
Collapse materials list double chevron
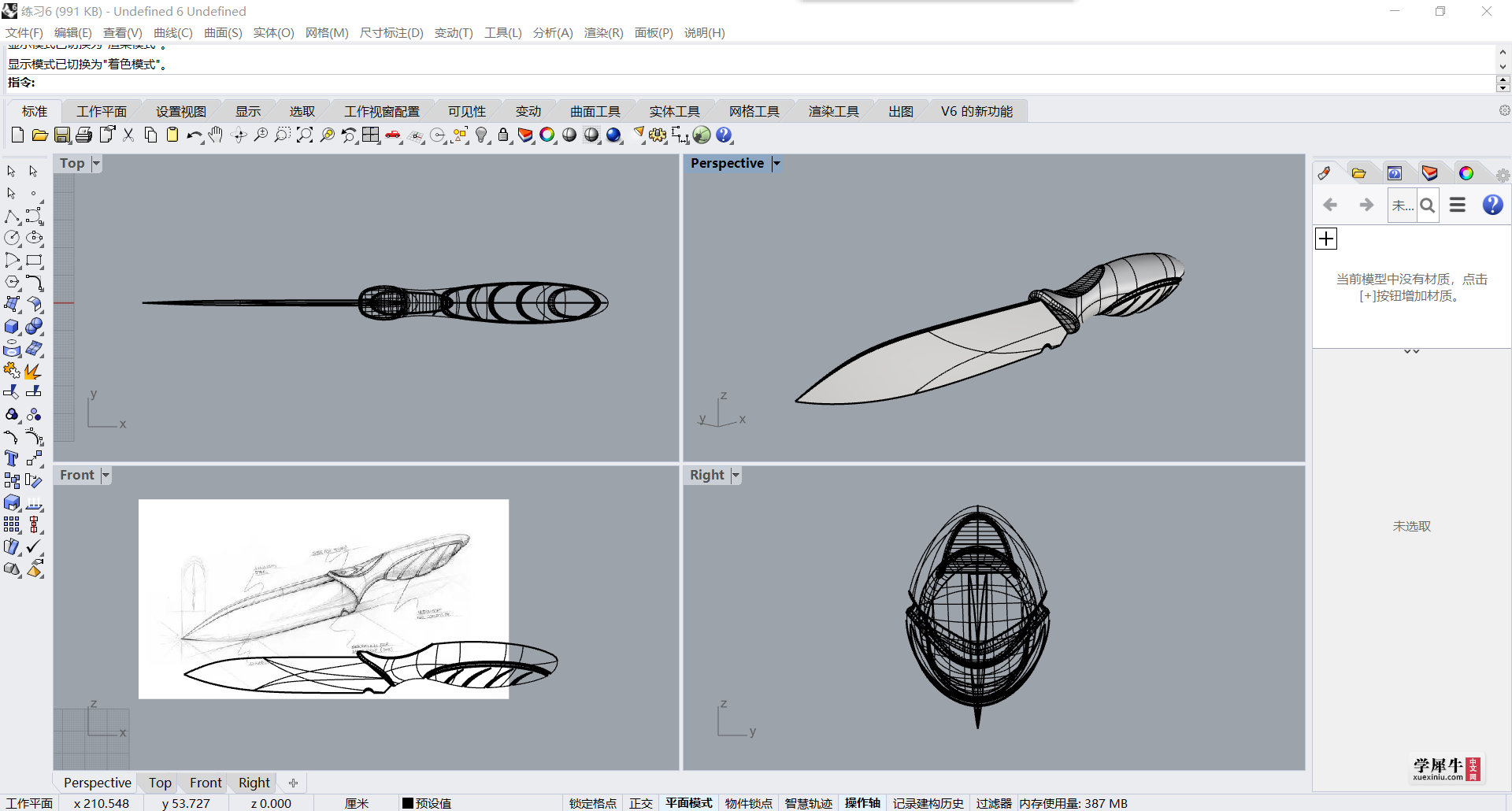1411,351
